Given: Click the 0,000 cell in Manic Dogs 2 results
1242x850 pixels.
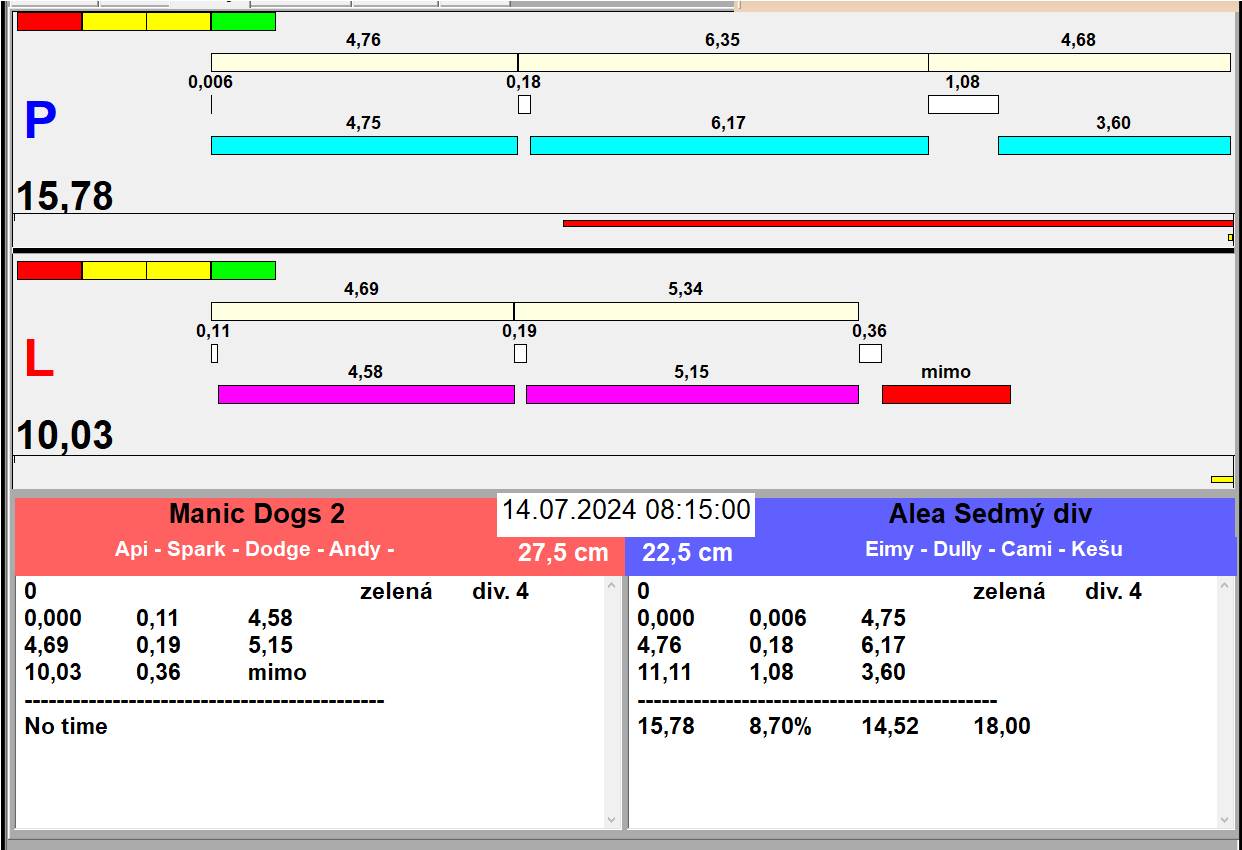Looking at the screenshot, I should (x=53, y=619).
